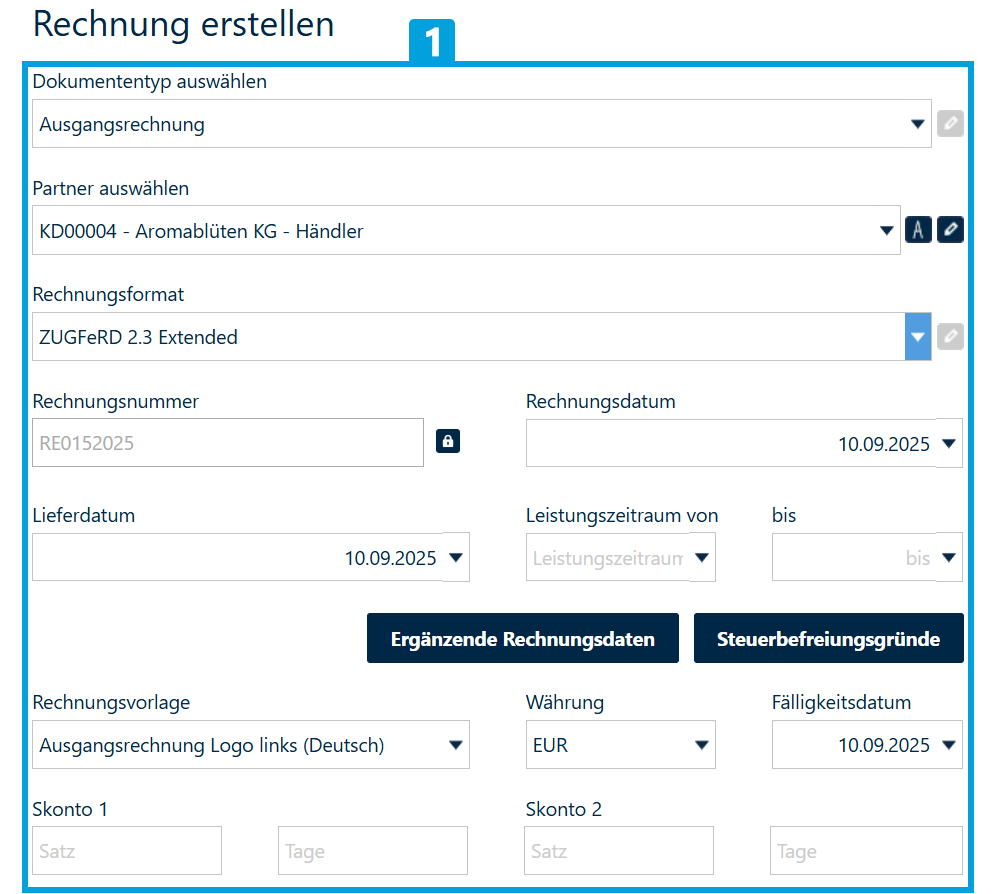
Task: Expand the Partner dropdown showing Aromablüten KG
Action: pos(886,229)
